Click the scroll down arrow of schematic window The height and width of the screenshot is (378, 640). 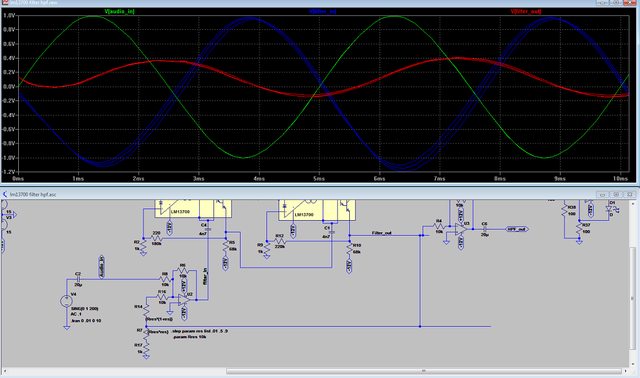click(633, 364)
